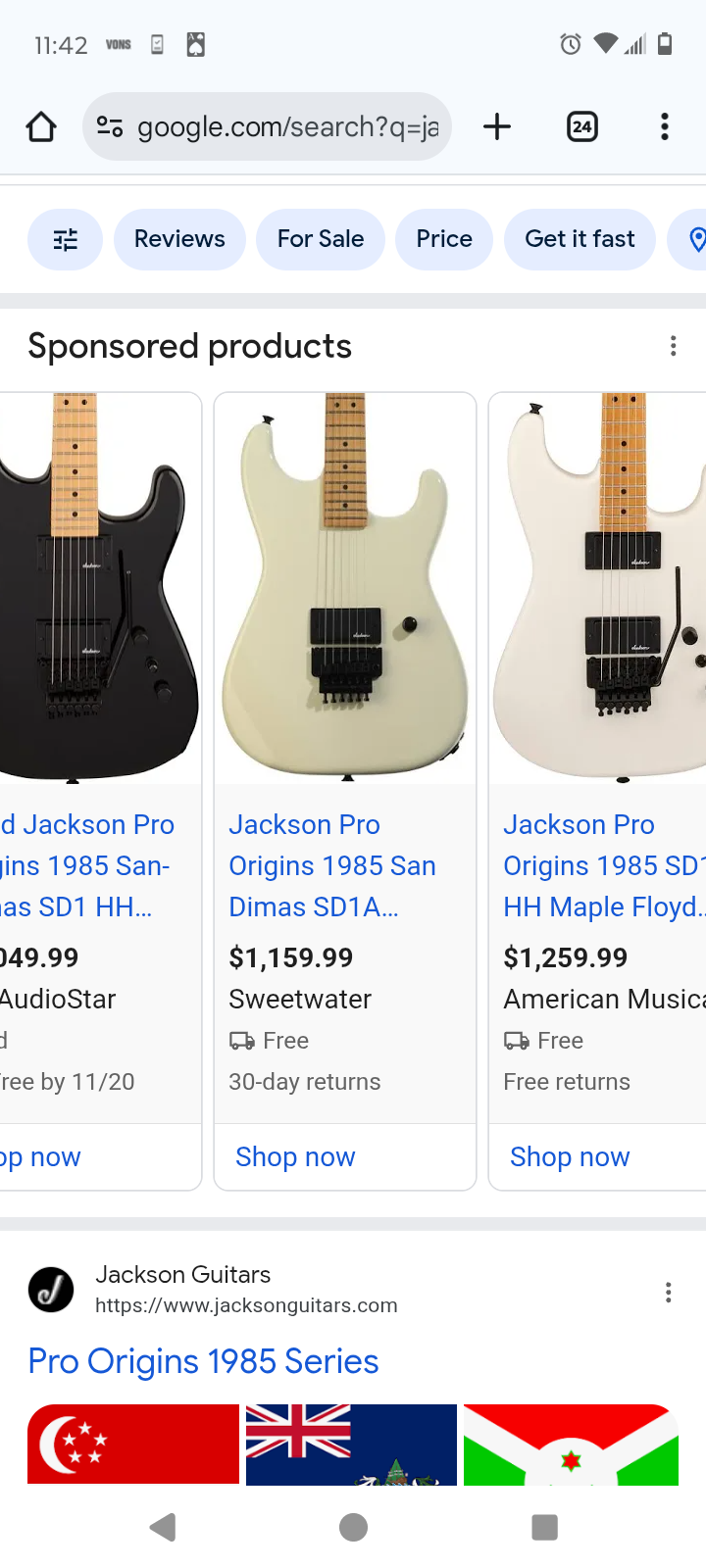Open Chrome's three-dot overflow menu
The width and height of the screenshot is (706, 1568).
click(665, 126)
